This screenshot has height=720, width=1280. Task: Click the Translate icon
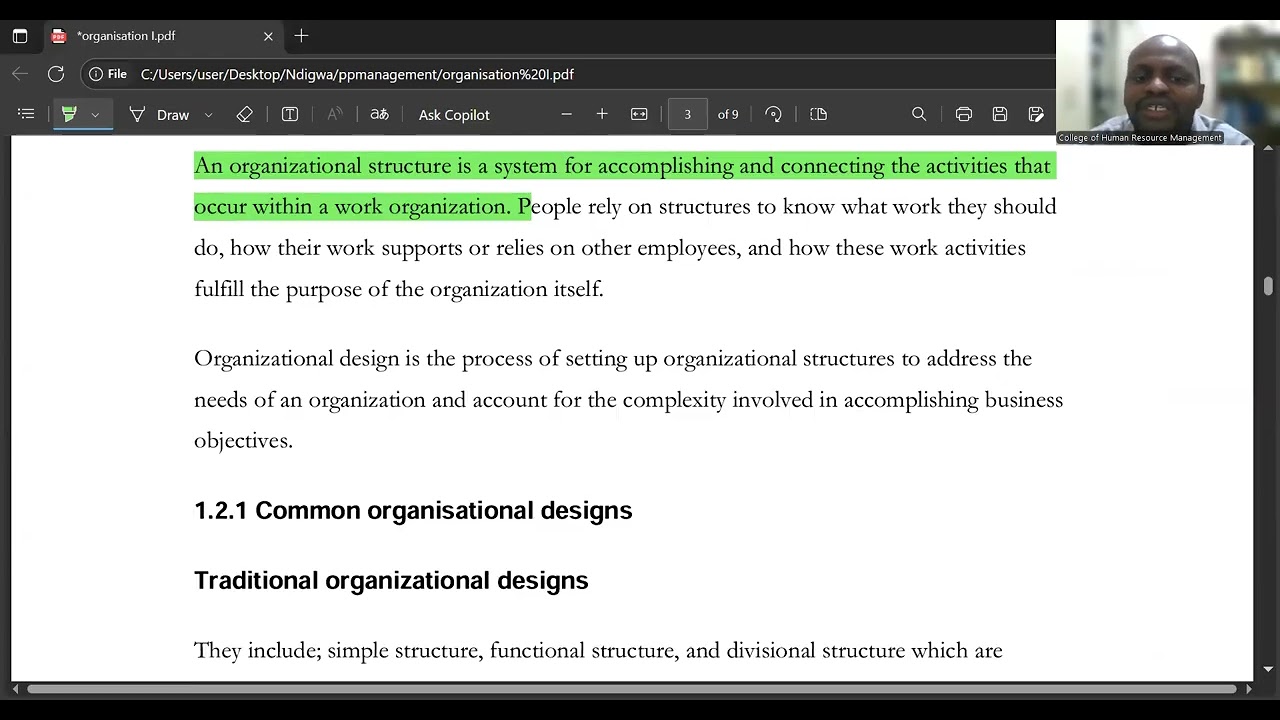[x=379, y=115]
